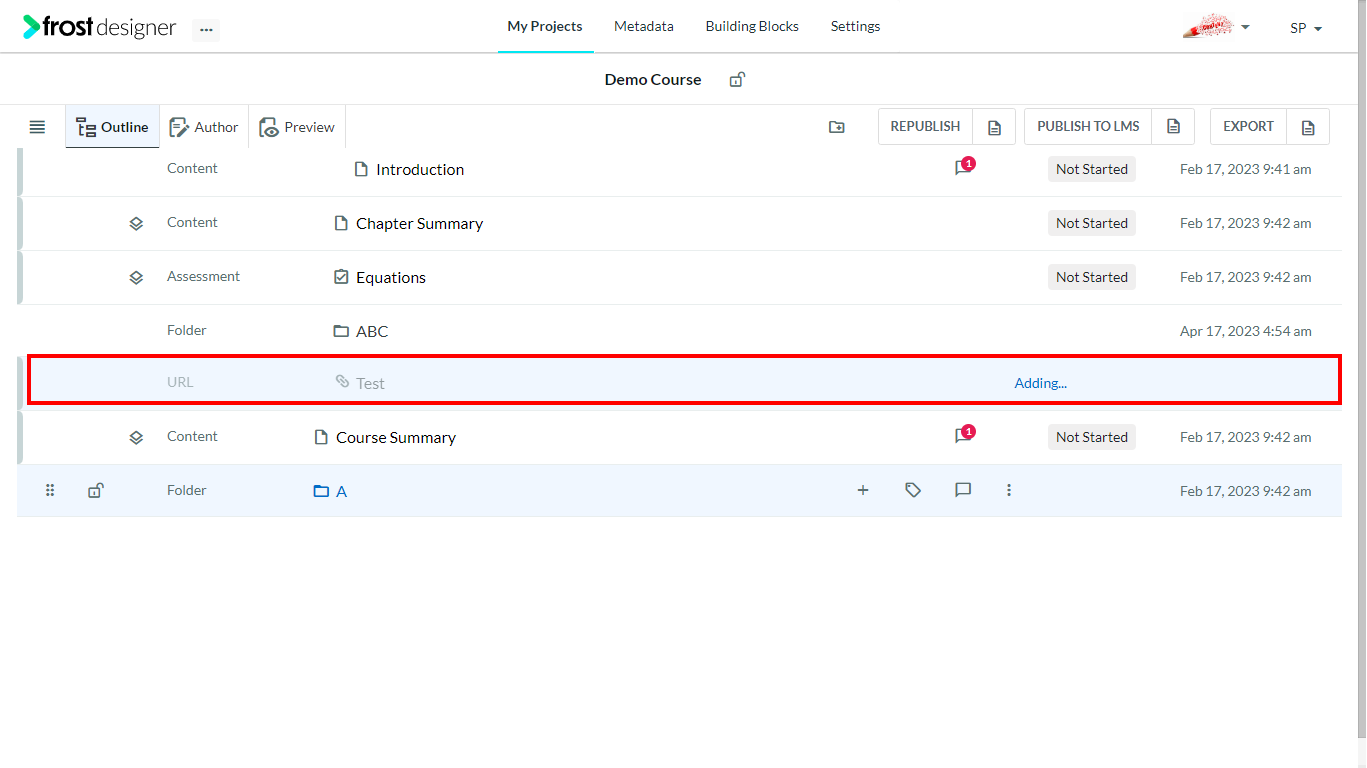
Task: Switch to the My Projects tab
Action: tap(545, 26)
